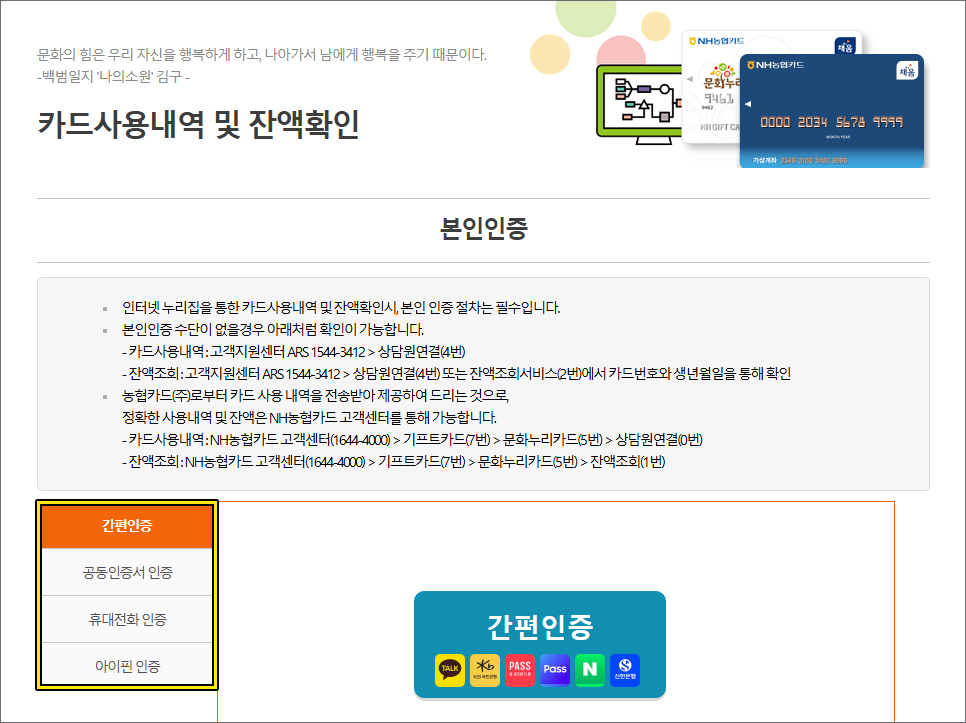The image size is (966, 723).
Task: Click the 본인인증 section heading
Action: (x=483, y=228)
